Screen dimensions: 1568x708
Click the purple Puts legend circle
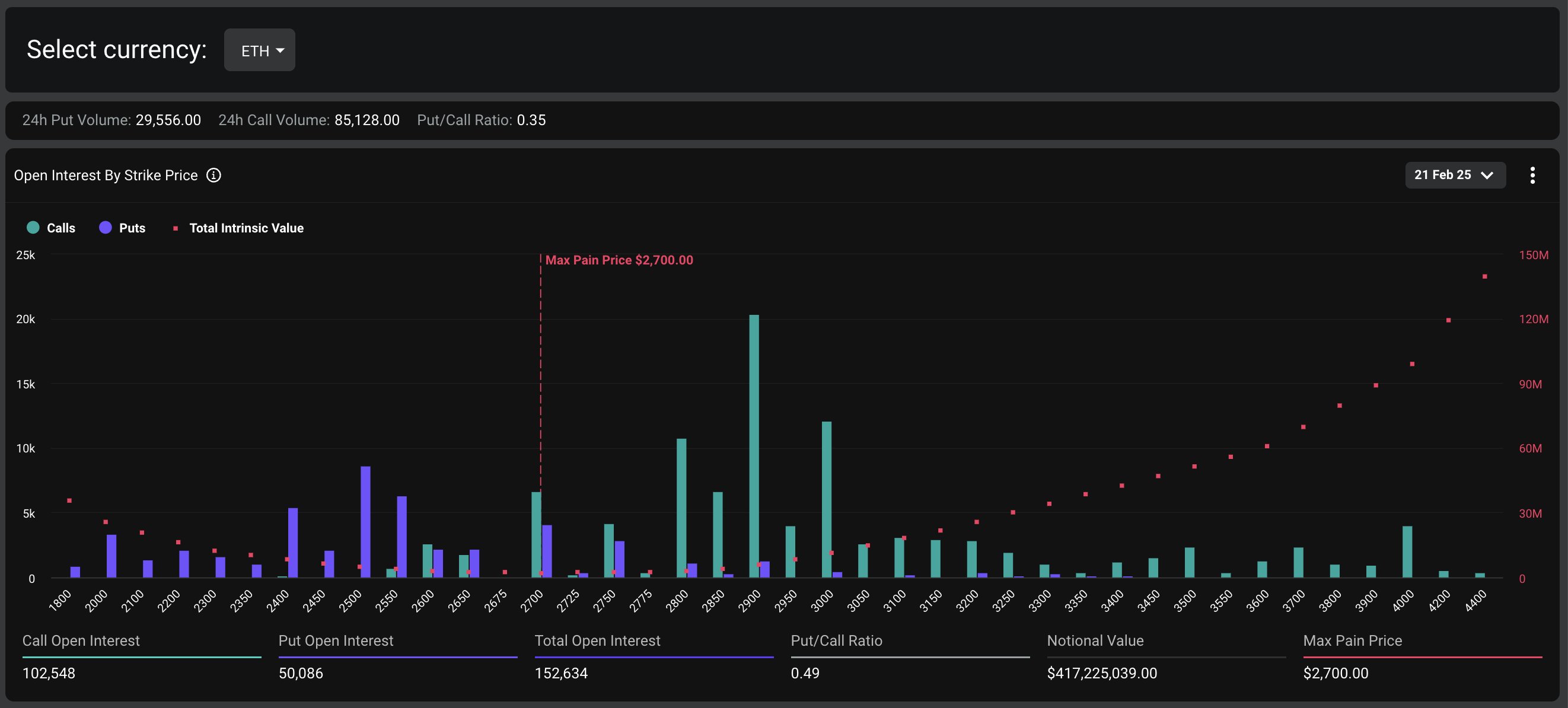[x=106, y=228]
